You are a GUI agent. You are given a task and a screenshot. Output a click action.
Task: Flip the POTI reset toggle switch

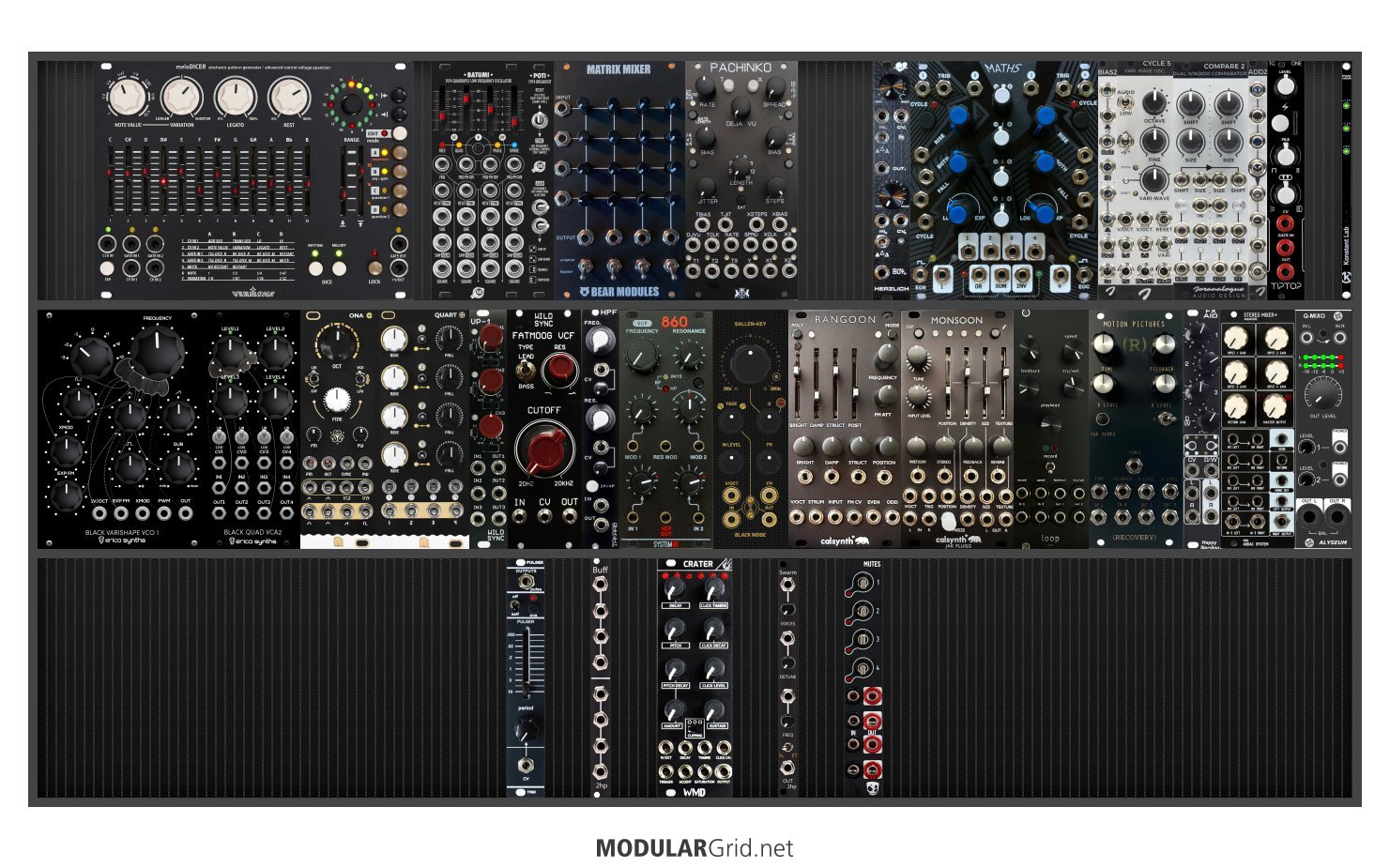(540, 119)
